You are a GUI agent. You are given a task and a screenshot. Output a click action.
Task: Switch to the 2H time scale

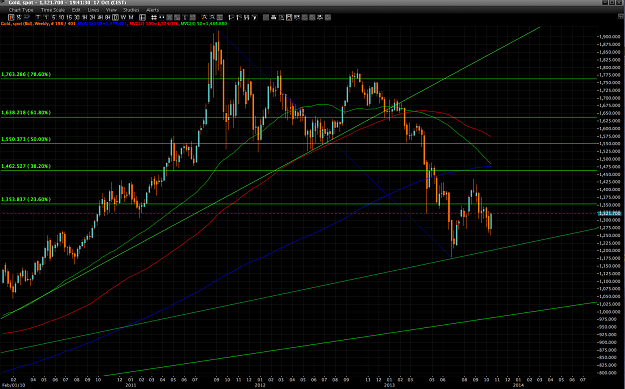click(x=92, y=18)
